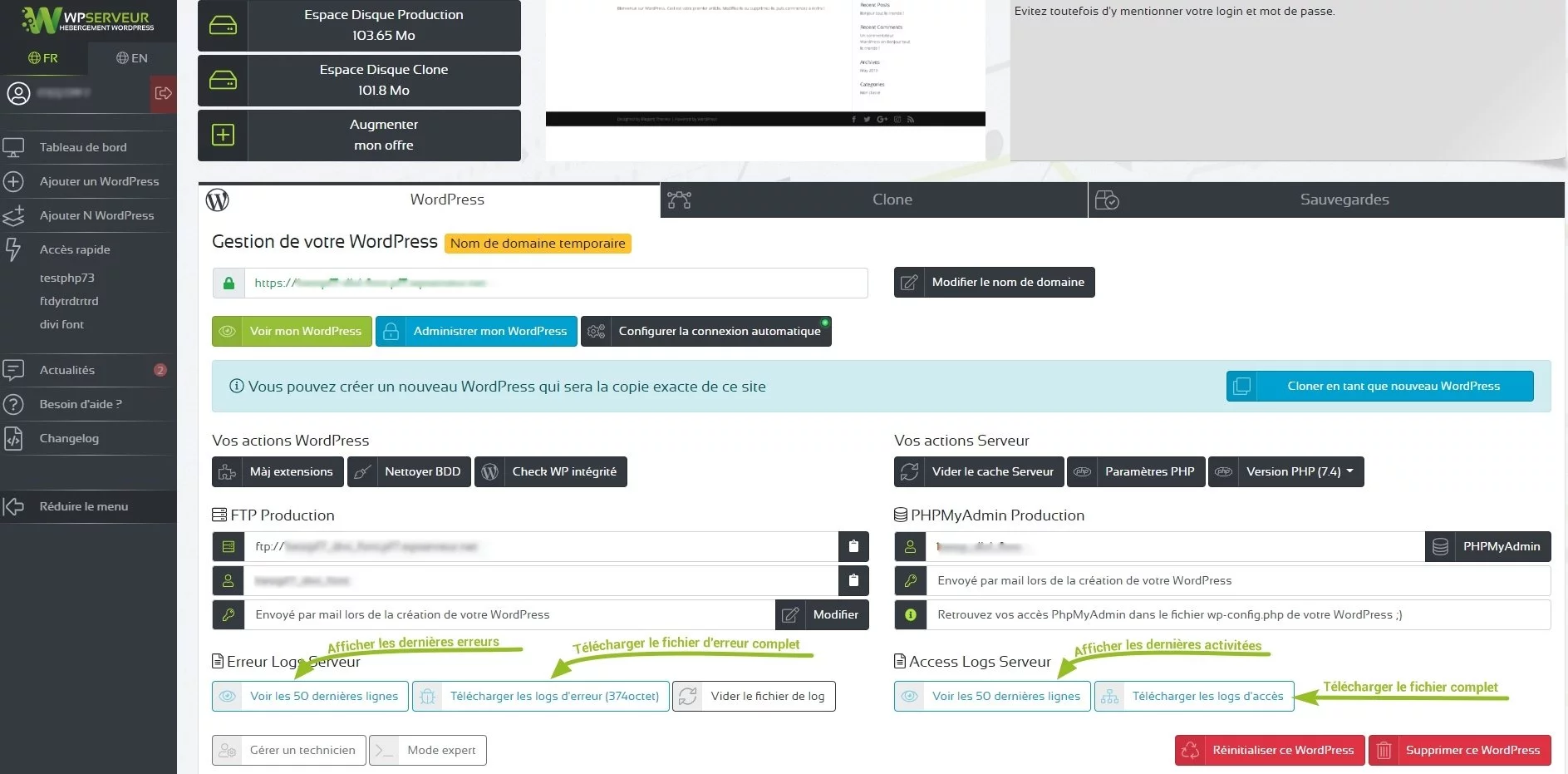Click Mode expert button
The height and width of the screenshot is (774, 1568).
428,750
